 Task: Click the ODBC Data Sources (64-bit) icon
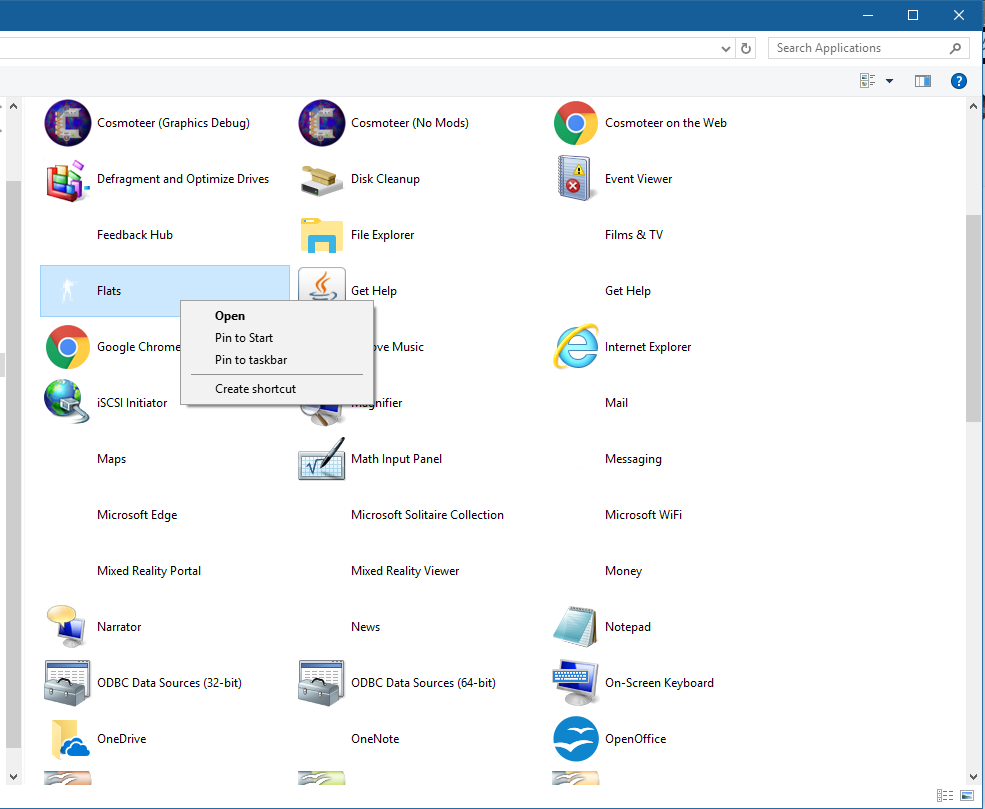pyautogui.click(x=321, y=683)
